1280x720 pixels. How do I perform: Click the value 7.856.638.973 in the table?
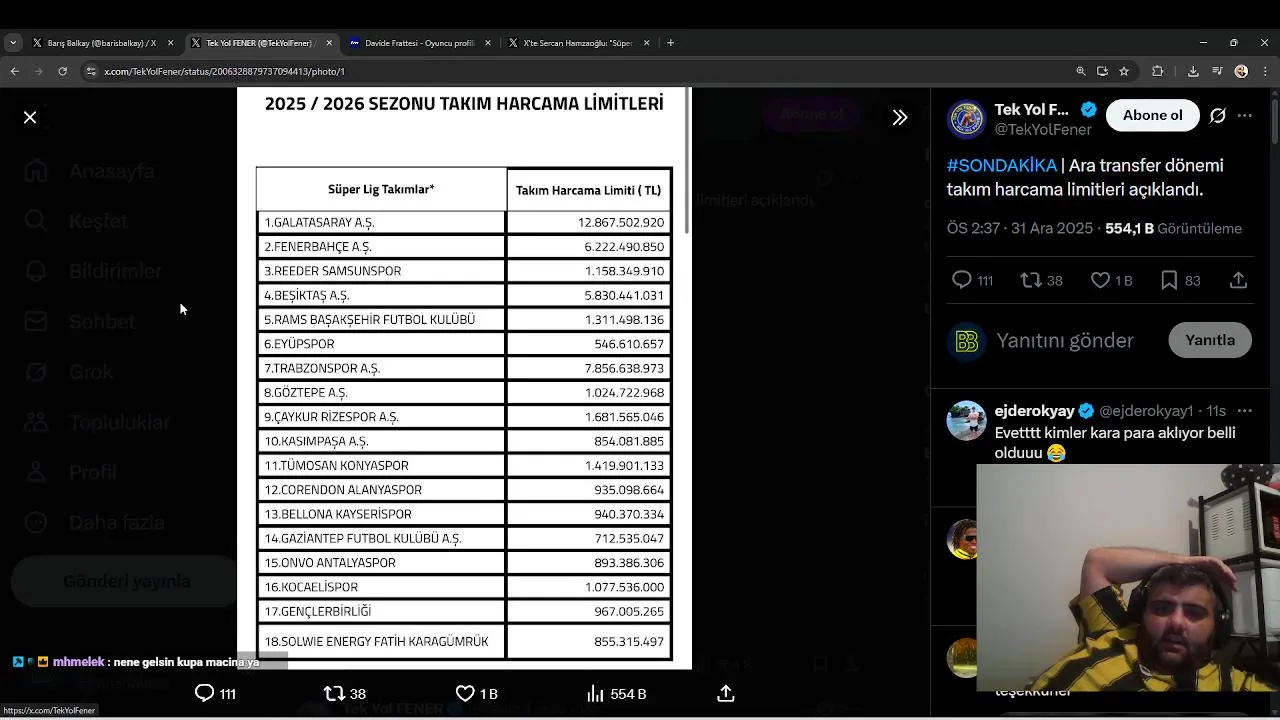(624, 368)
